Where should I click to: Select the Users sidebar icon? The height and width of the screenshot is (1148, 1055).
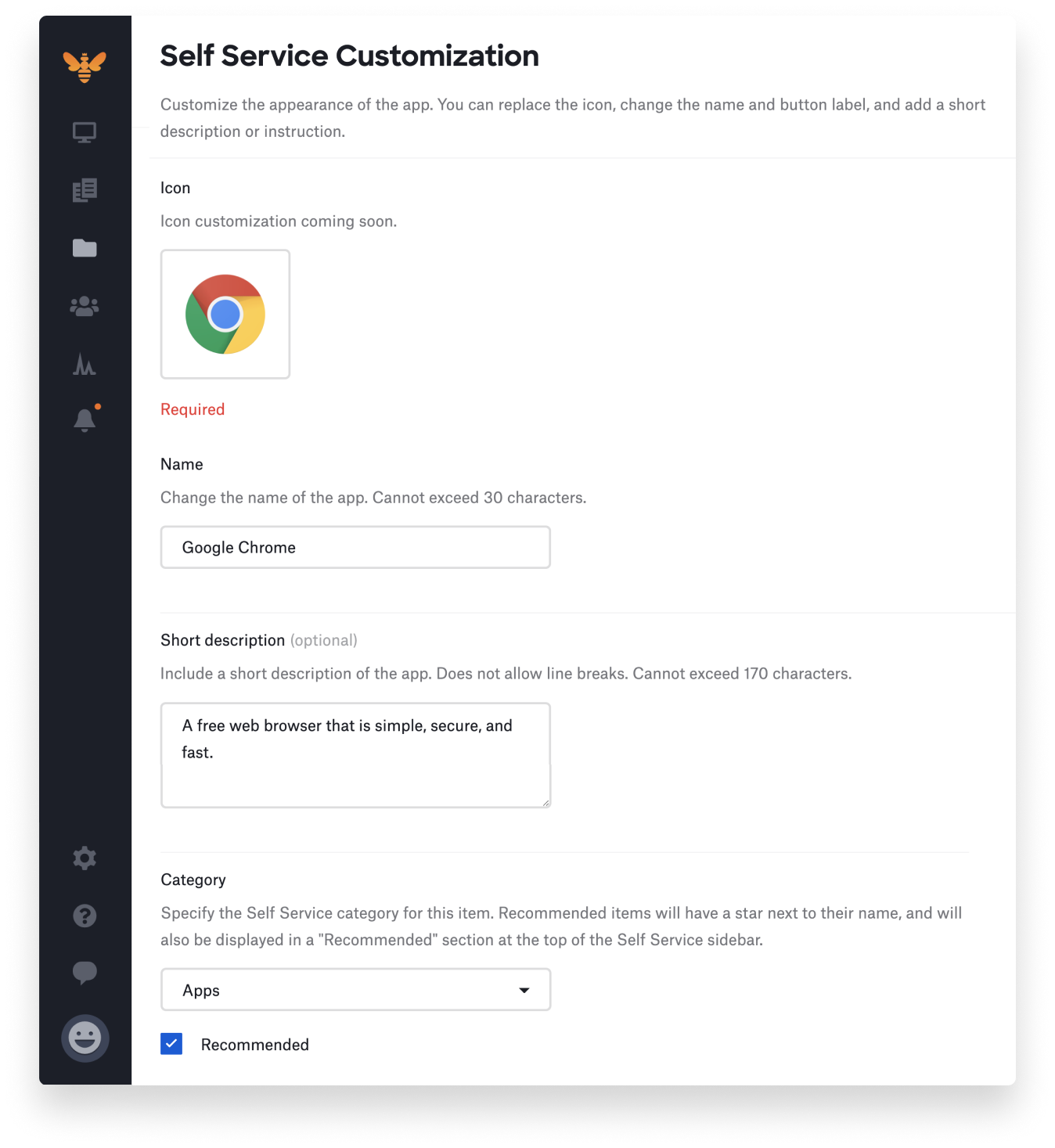coord(85,306)
